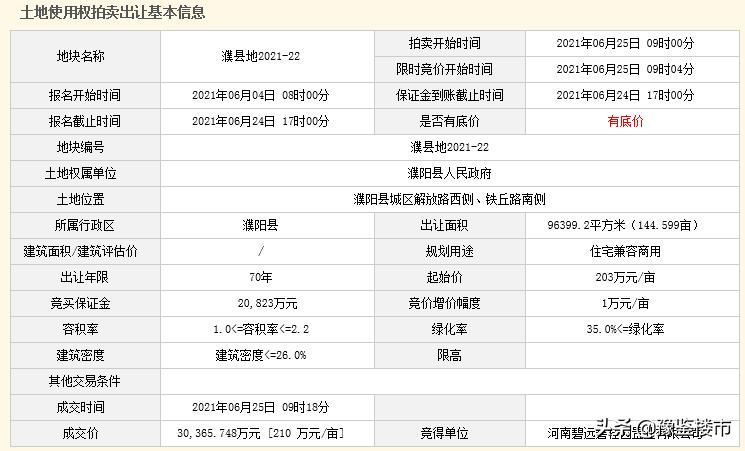Select the 容积率 label cell

[86, 329]
